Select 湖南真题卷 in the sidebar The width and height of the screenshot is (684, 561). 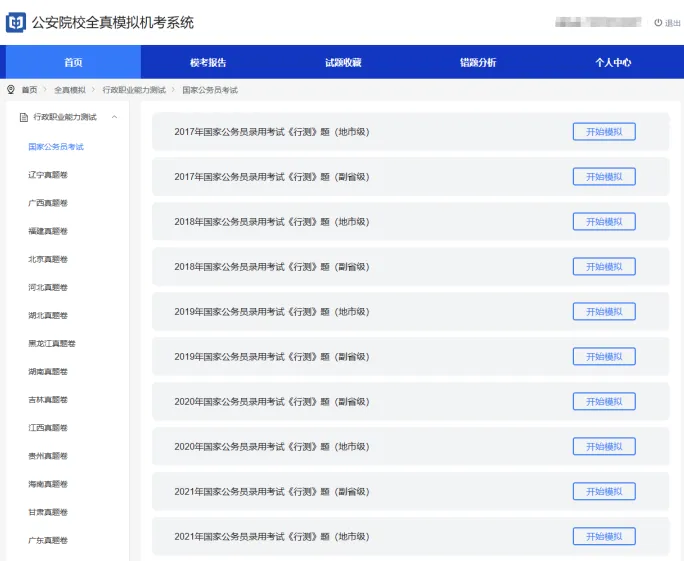48,372
